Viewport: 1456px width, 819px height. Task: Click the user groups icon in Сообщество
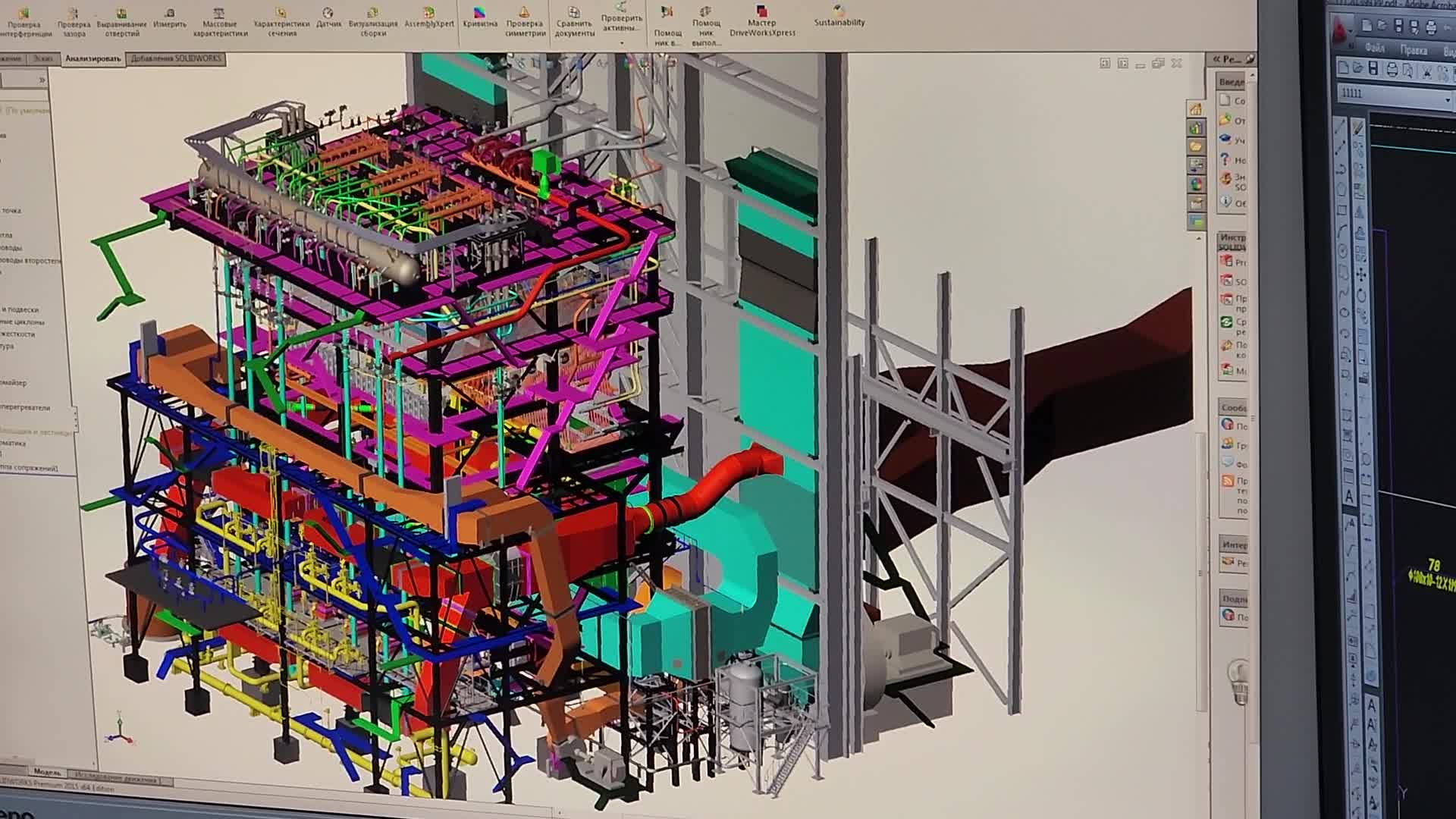(x=1228, y=444)
